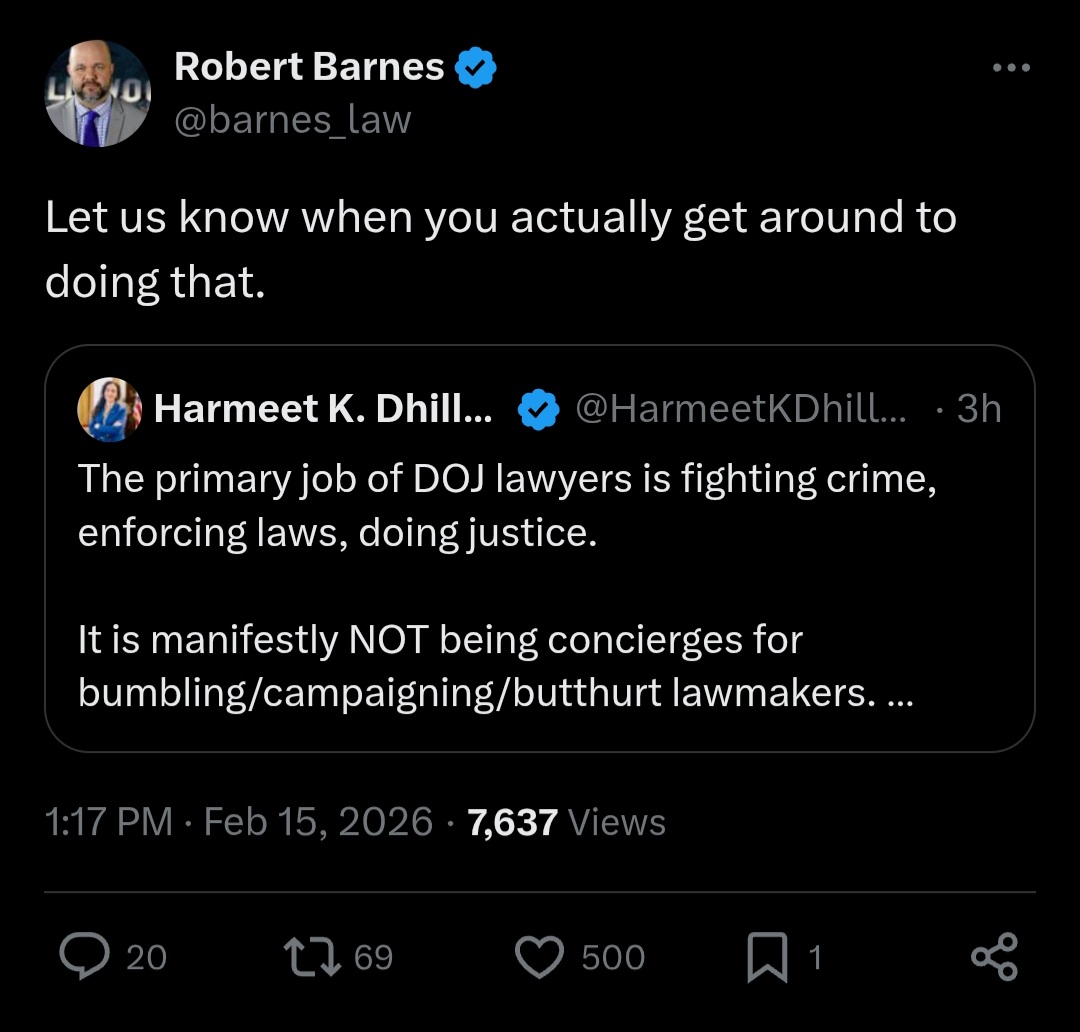
Task: Click the 1:17 PM Feb 15, 2026 timestamp
Action: click(x=239, y=822)
